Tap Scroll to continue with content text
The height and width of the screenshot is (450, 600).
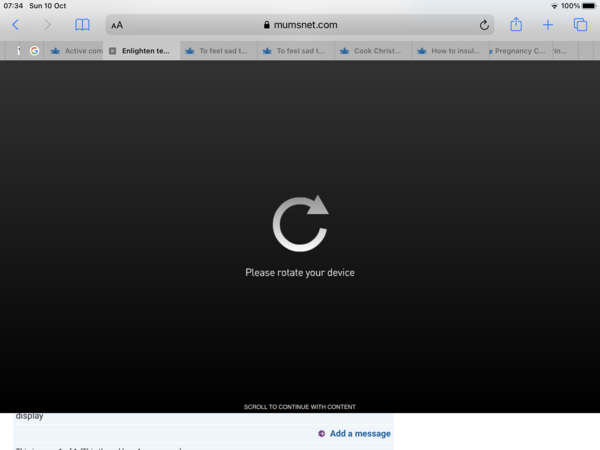[300, 407]
